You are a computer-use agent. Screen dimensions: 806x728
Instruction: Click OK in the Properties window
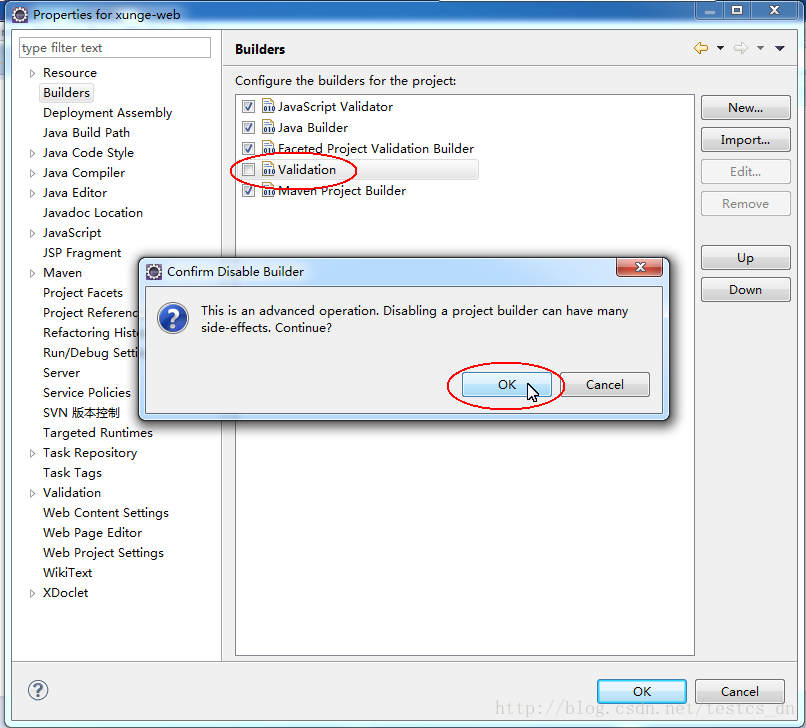click(642, 691)
